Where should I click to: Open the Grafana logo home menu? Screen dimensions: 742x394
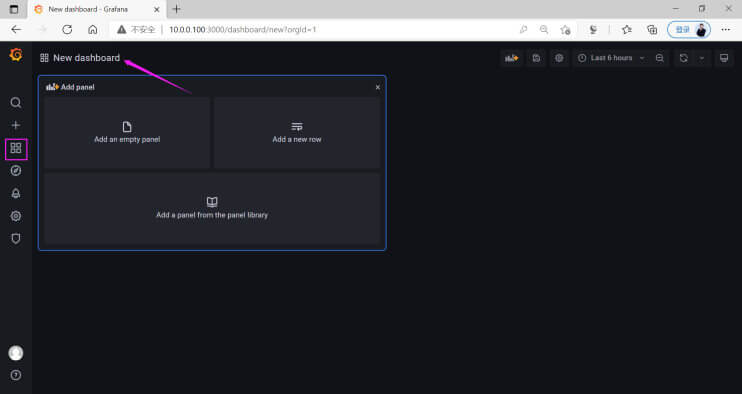[x=16, y=55]
